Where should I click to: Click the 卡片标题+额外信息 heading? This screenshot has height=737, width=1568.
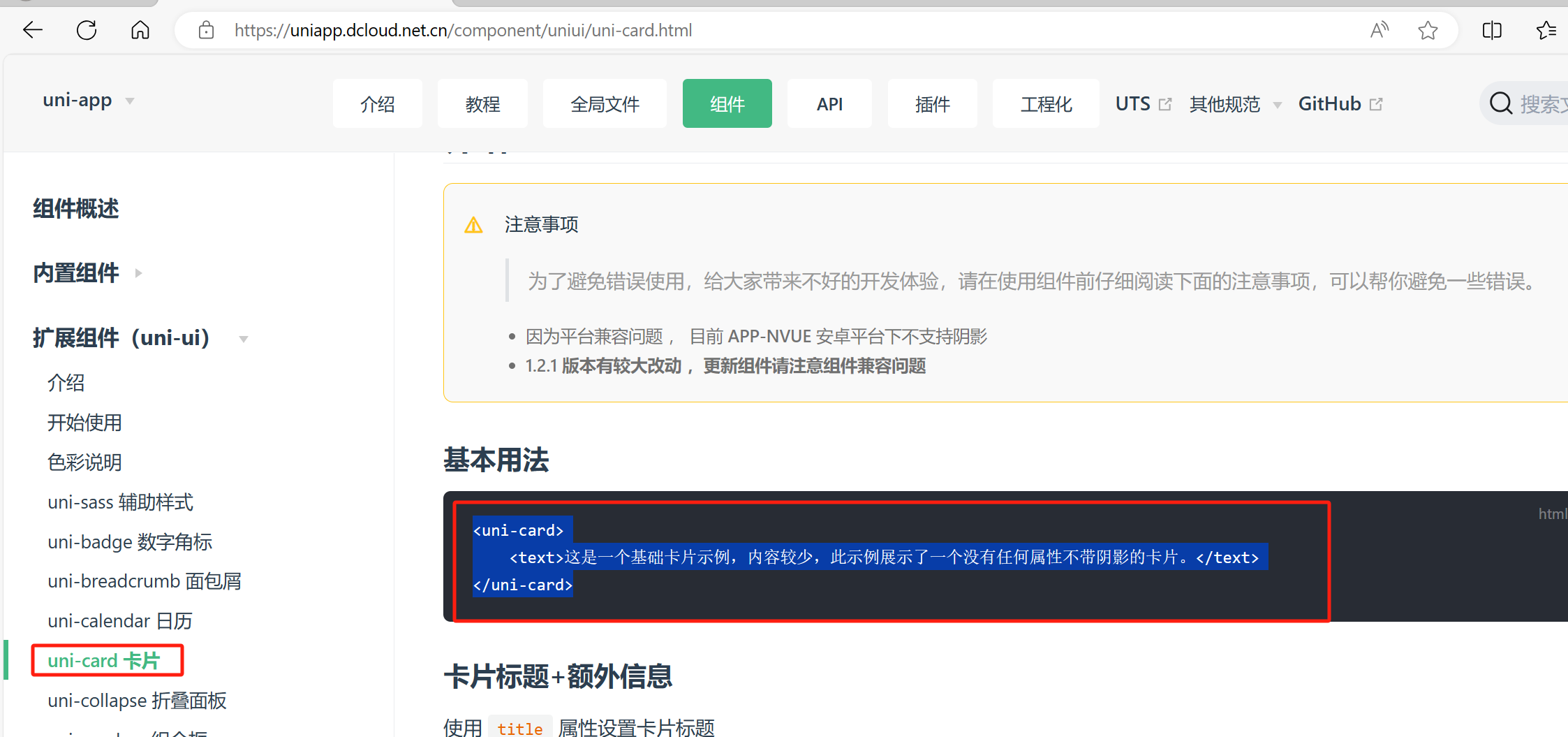click(x=558, y=676)
